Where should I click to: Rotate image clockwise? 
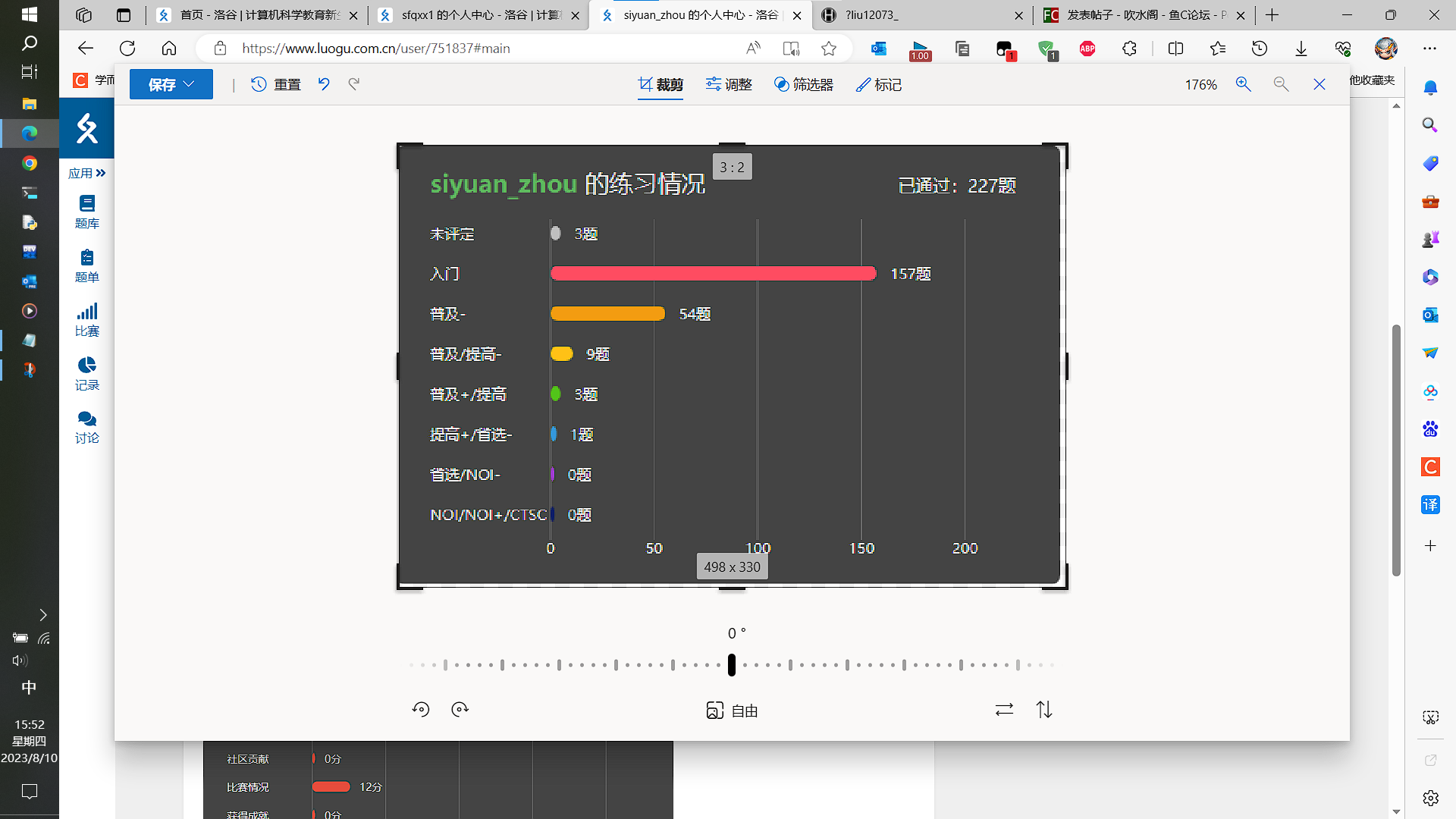[x=460, y=710]
